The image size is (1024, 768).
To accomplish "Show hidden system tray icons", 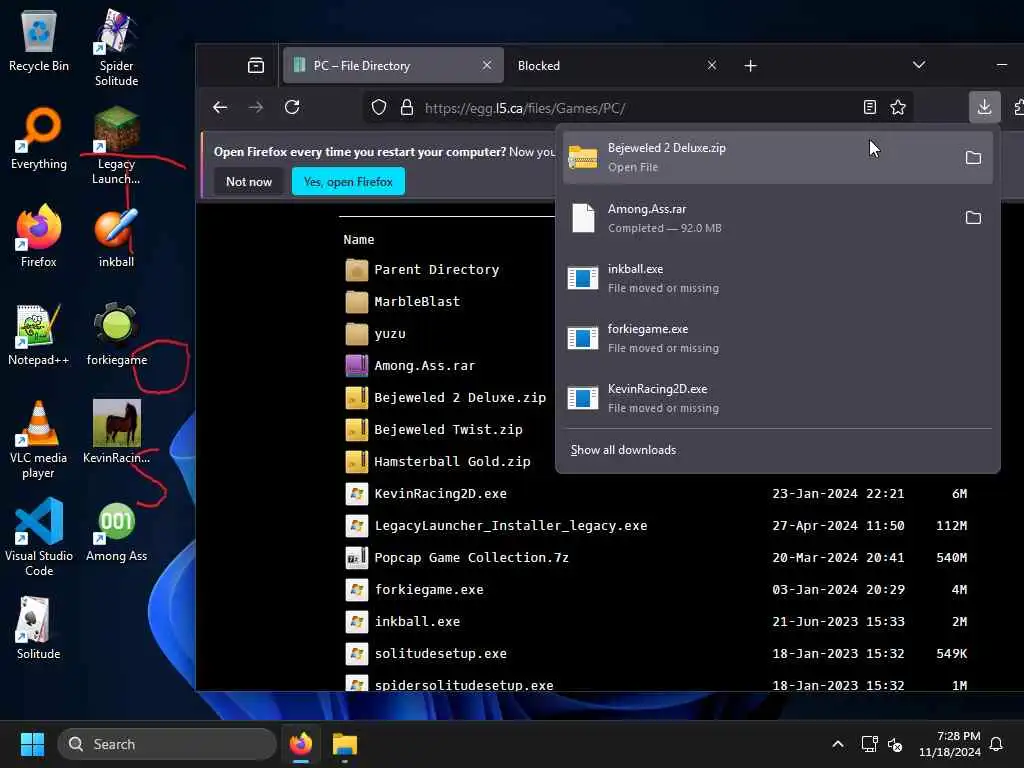I will pos(838,744).
